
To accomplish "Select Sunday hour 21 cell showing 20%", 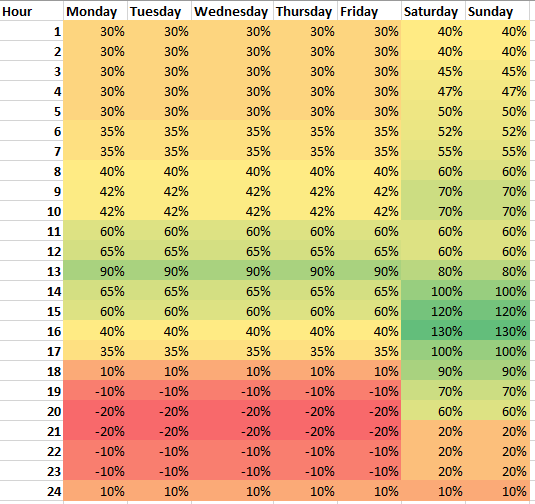I will (497, 431).
